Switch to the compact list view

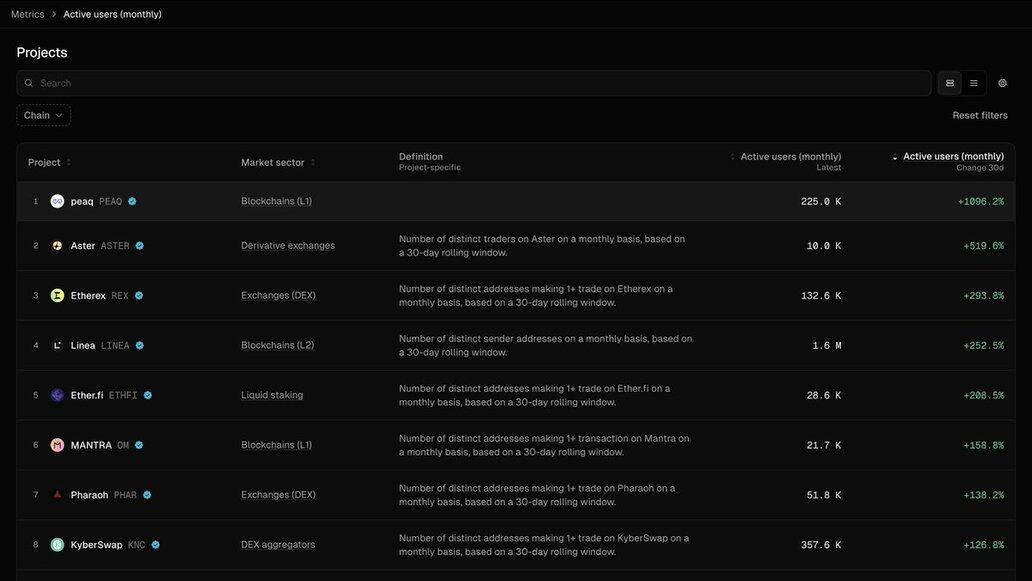tap(974, 83)
